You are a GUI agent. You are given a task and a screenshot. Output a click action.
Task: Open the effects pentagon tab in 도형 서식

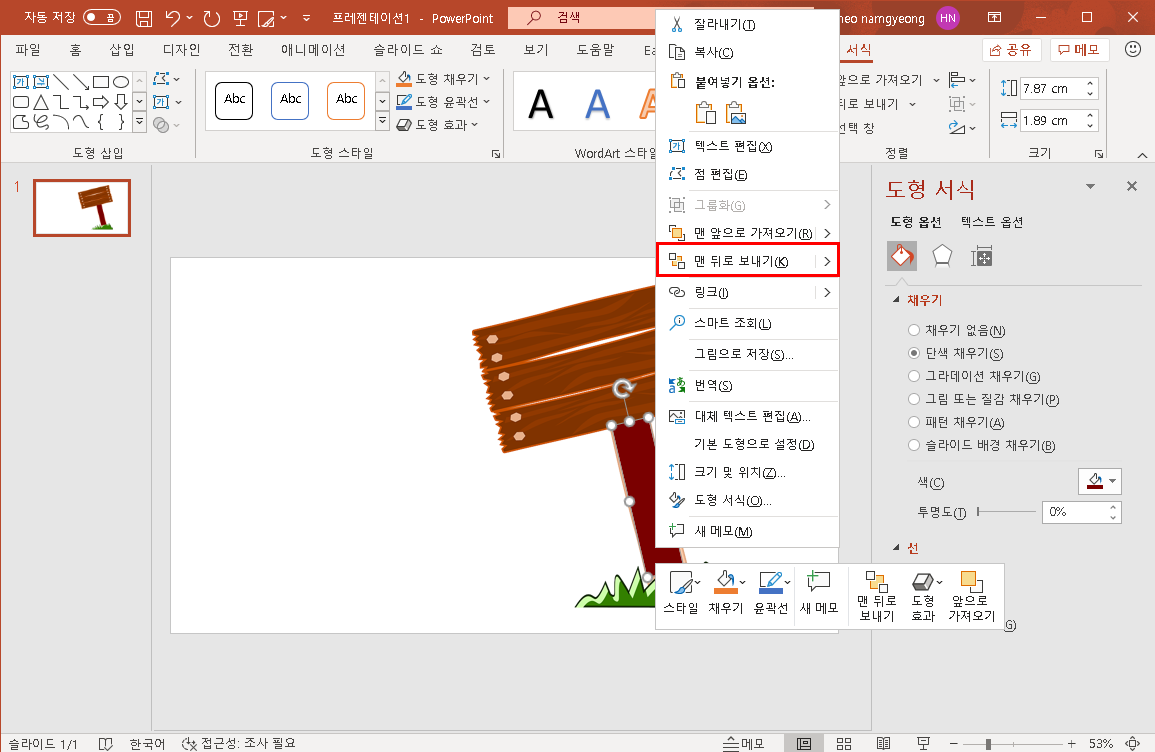click(942, 256)
